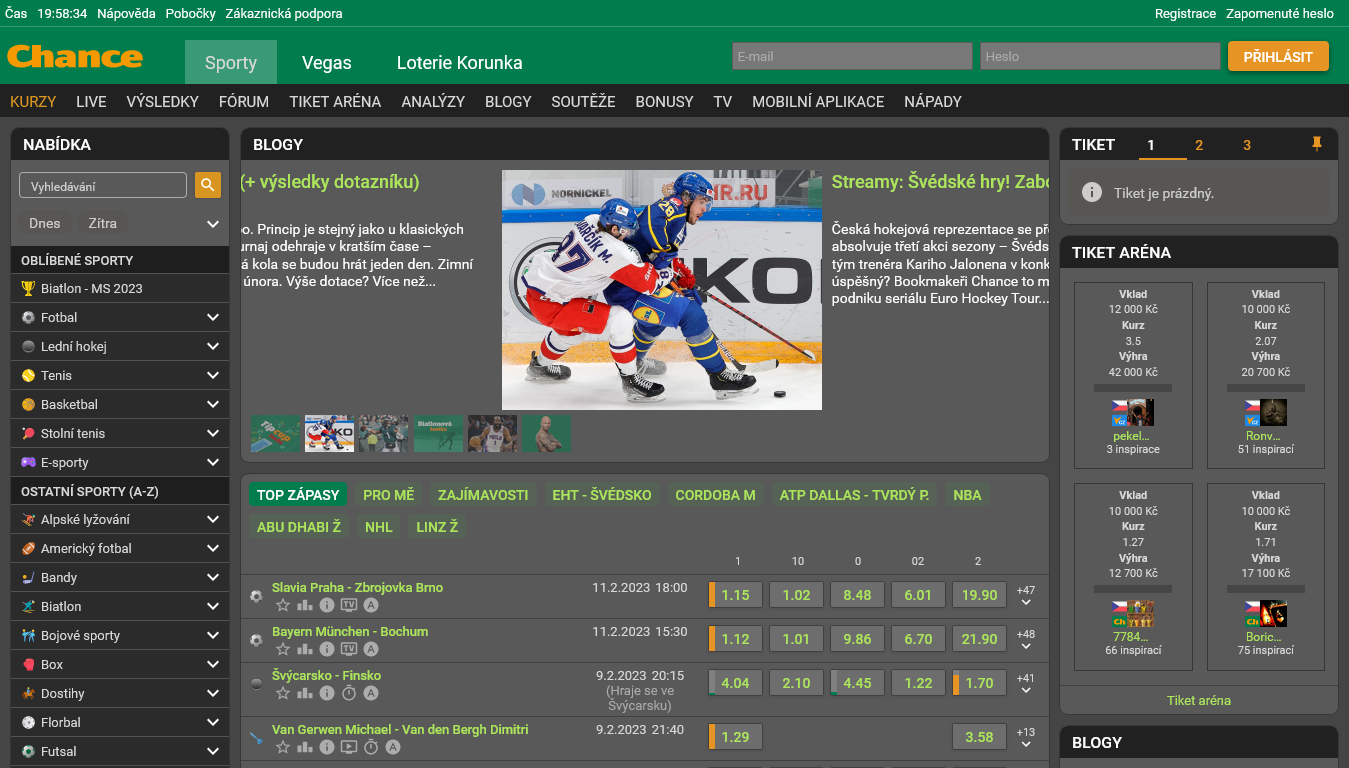The height and width of the screenshot is (768, 1349).
Task: Pin the ticket using the pushpin icon
Action: pos(1317,144)
